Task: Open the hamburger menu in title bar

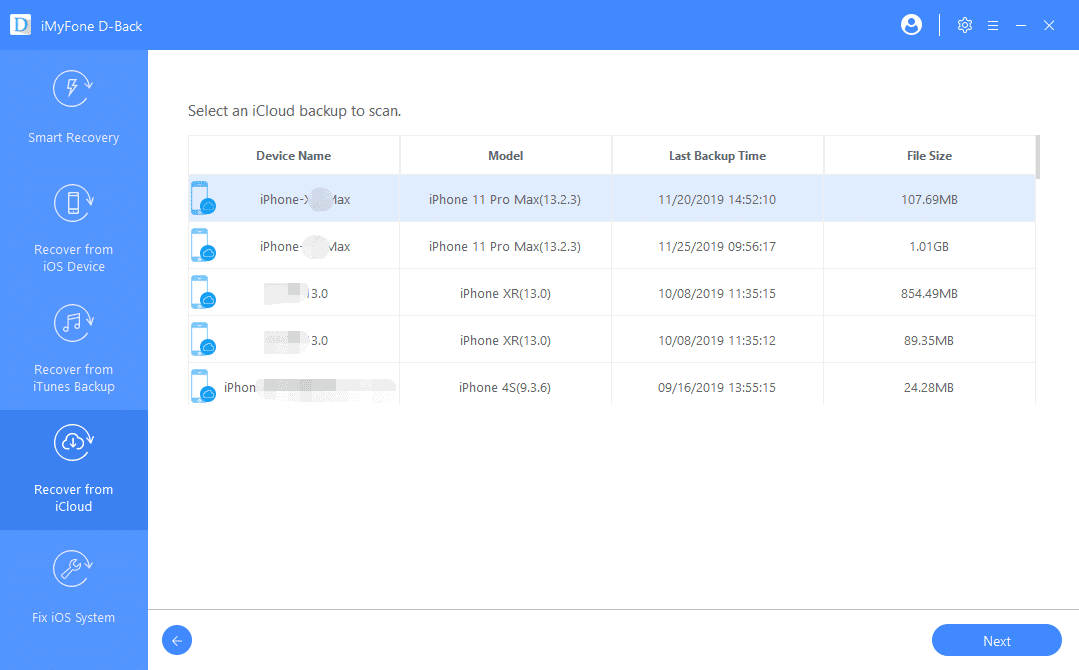Action: pyautogui.click(x=993, y=25)
